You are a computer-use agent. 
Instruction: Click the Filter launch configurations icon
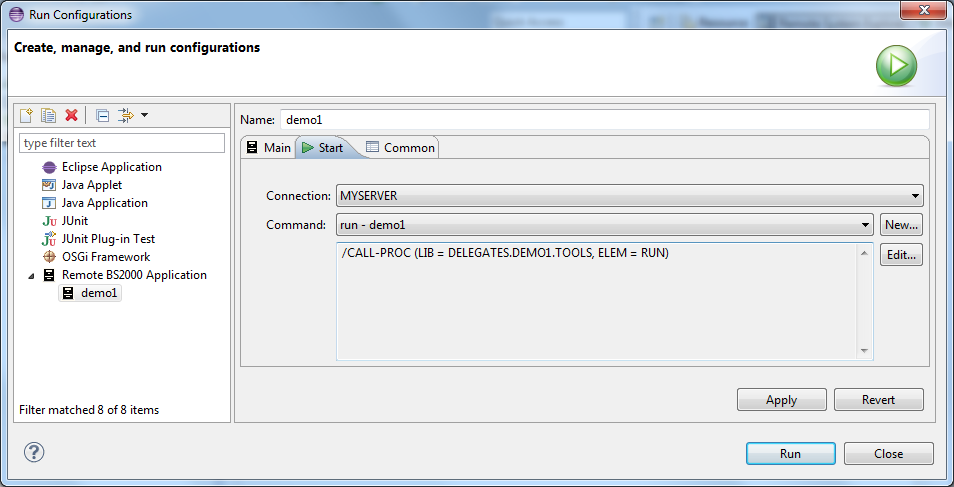click(x=125, y=116)
